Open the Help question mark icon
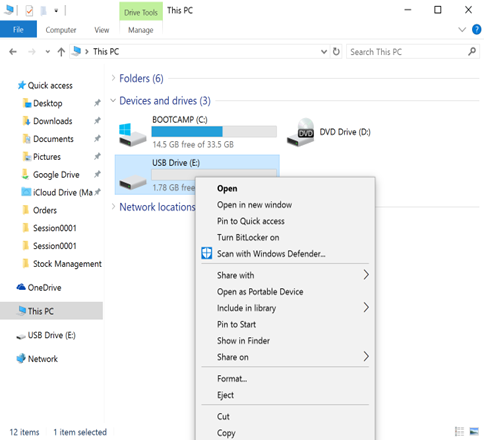 tap(476, 30)
